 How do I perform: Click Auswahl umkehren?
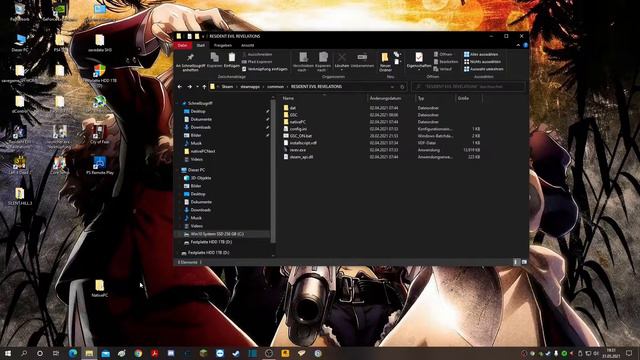point(484,69)
